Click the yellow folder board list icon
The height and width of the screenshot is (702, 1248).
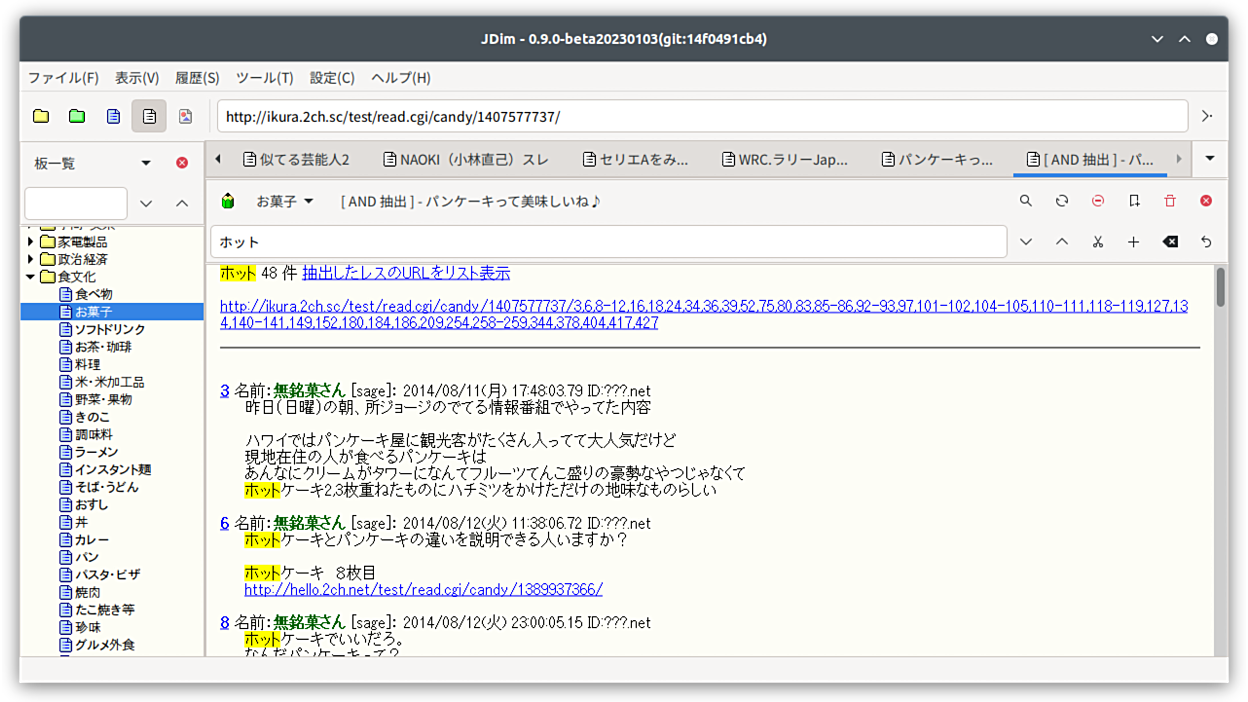click(41, 116)
